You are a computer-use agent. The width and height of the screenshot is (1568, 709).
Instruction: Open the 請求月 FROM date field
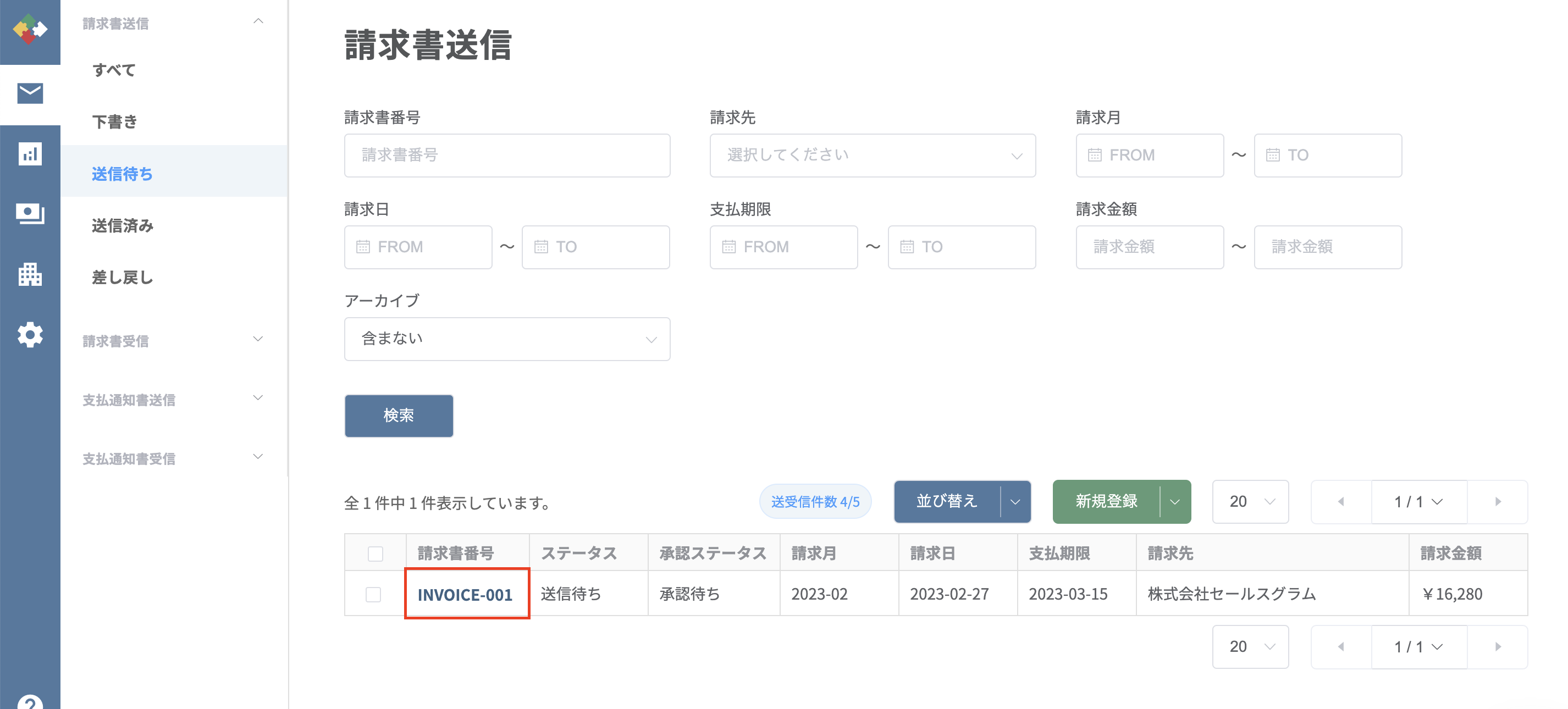(1149, 155)
